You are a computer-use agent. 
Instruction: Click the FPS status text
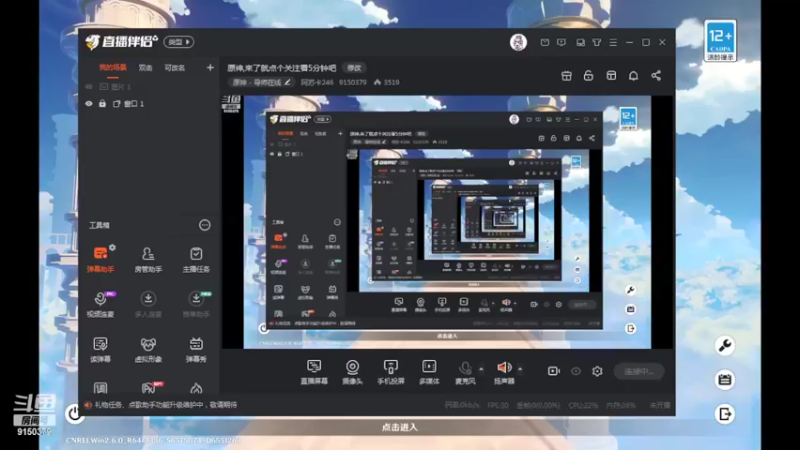[x=498, y=405]
